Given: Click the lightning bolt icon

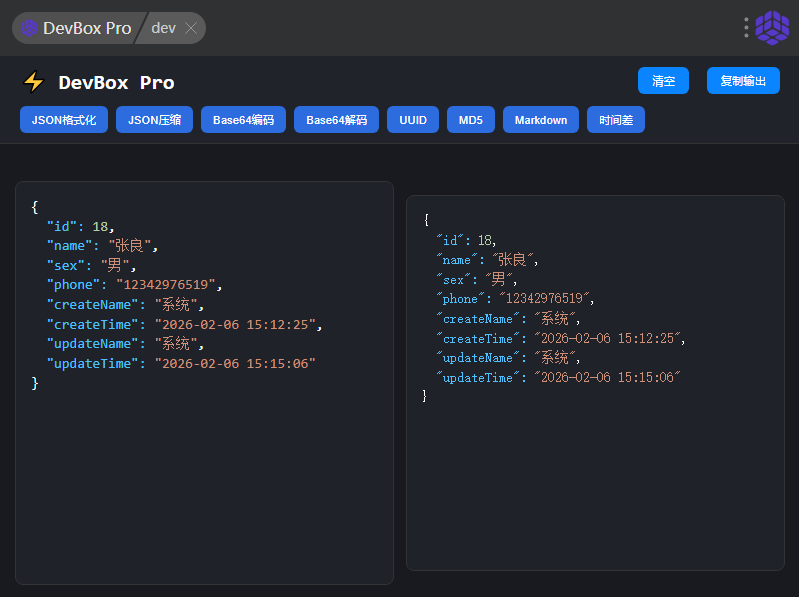Looking at the screenshot, I should (34, 82).
